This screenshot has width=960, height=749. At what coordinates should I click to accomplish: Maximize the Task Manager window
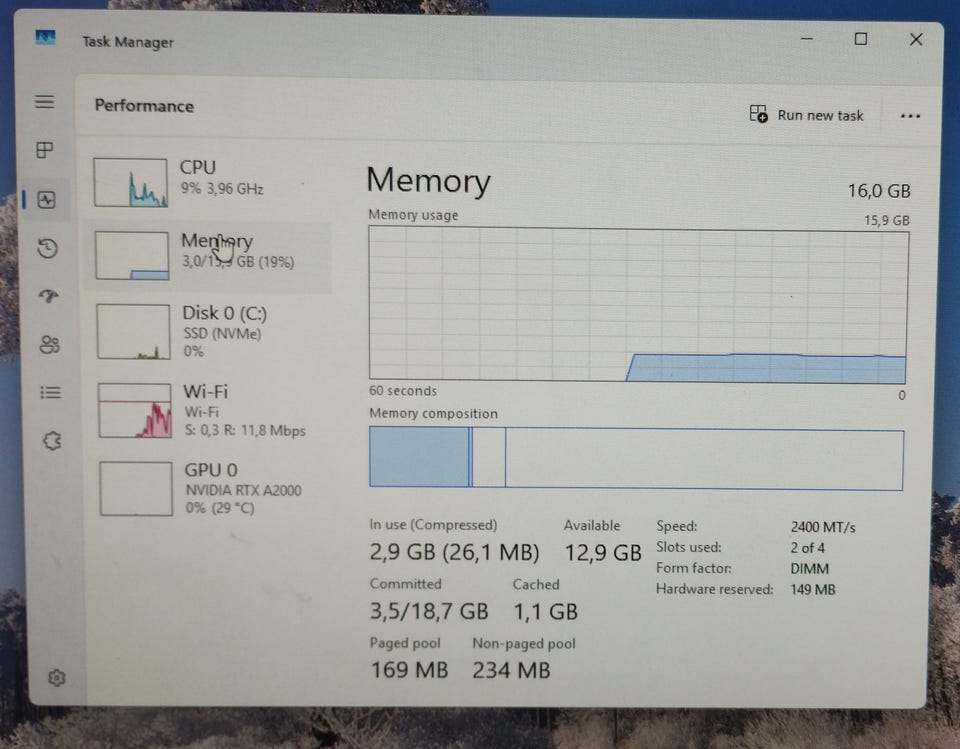(861, 39)
